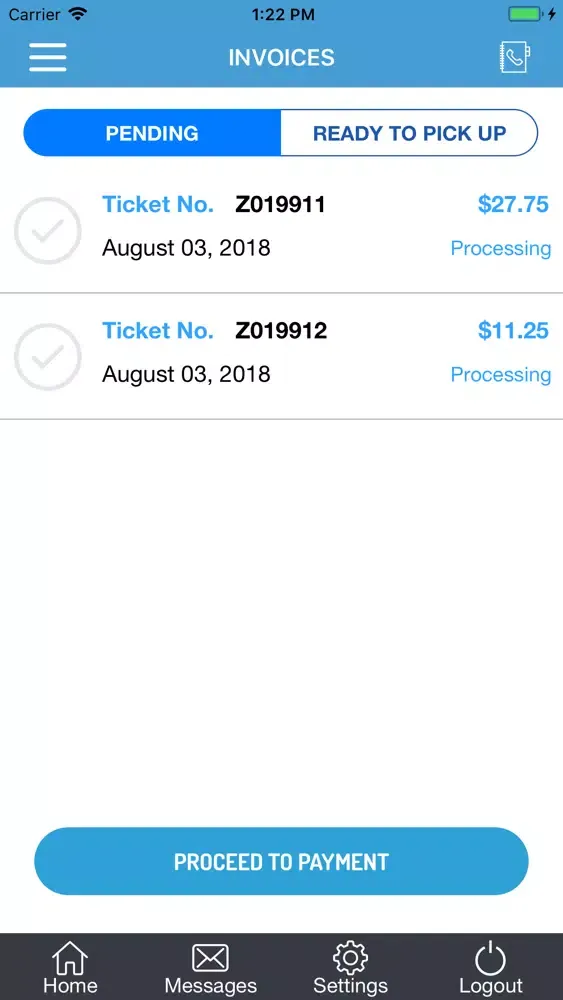Tap the $11.25 invoice amount

pyautogui.click(x=513, y=331)
